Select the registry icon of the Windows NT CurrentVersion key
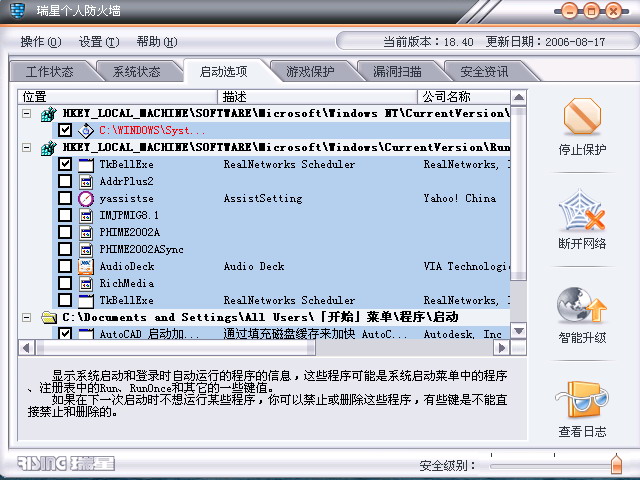 [49, 114]
